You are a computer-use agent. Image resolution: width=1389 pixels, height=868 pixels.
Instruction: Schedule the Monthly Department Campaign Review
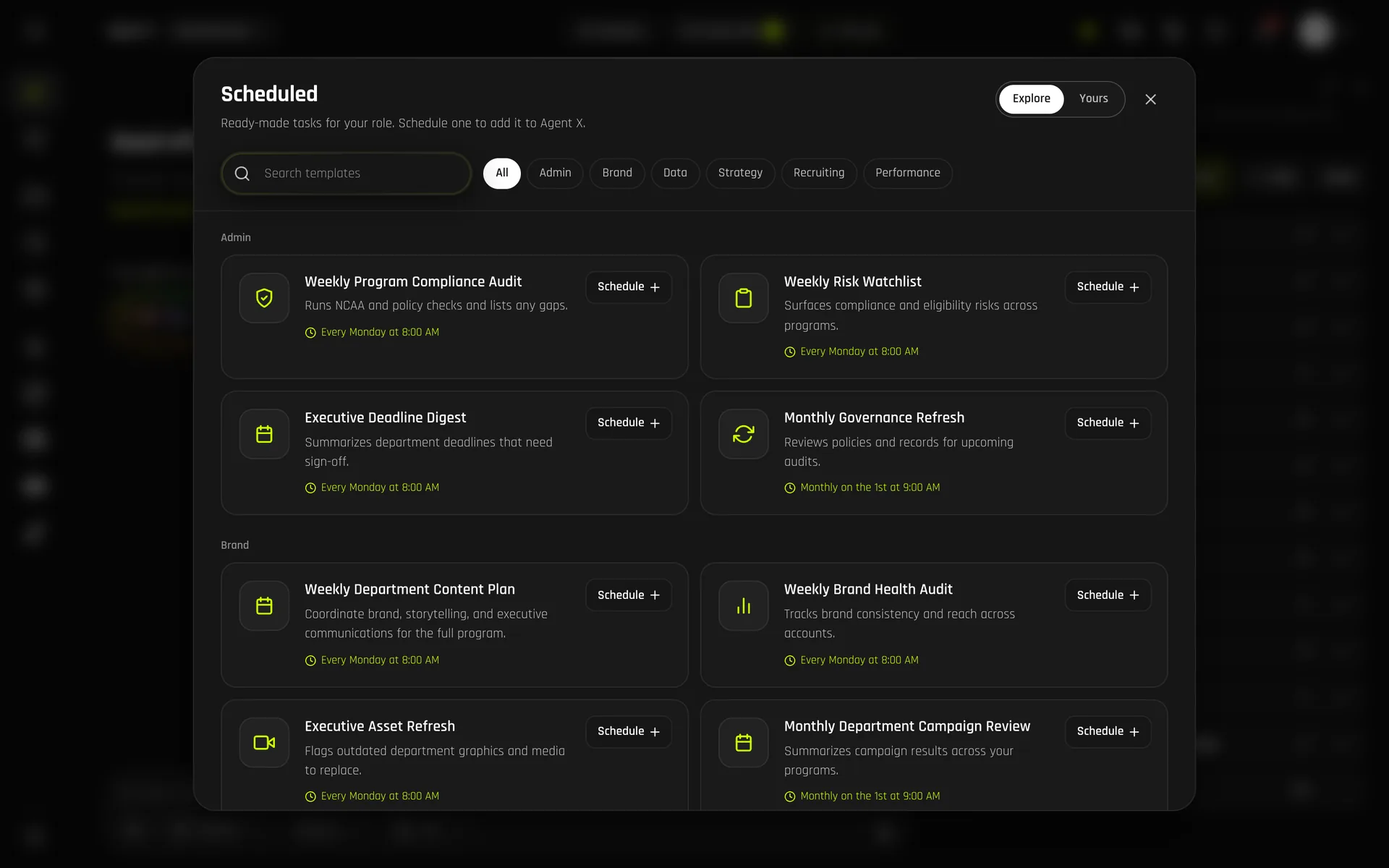coord(1108,731)
